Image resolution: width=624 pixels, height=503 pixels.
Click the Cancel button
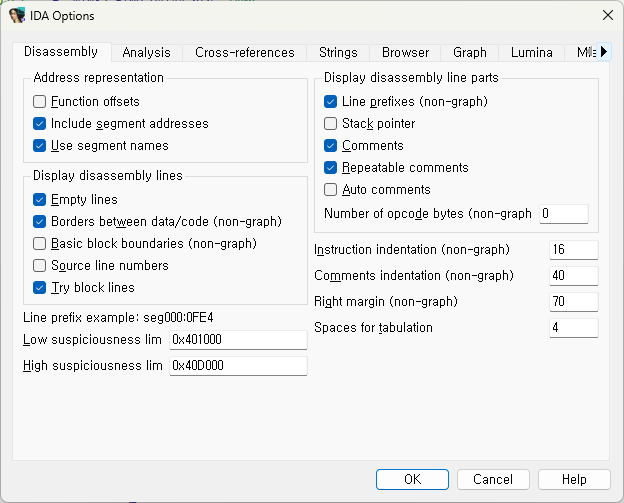point(493,479)
